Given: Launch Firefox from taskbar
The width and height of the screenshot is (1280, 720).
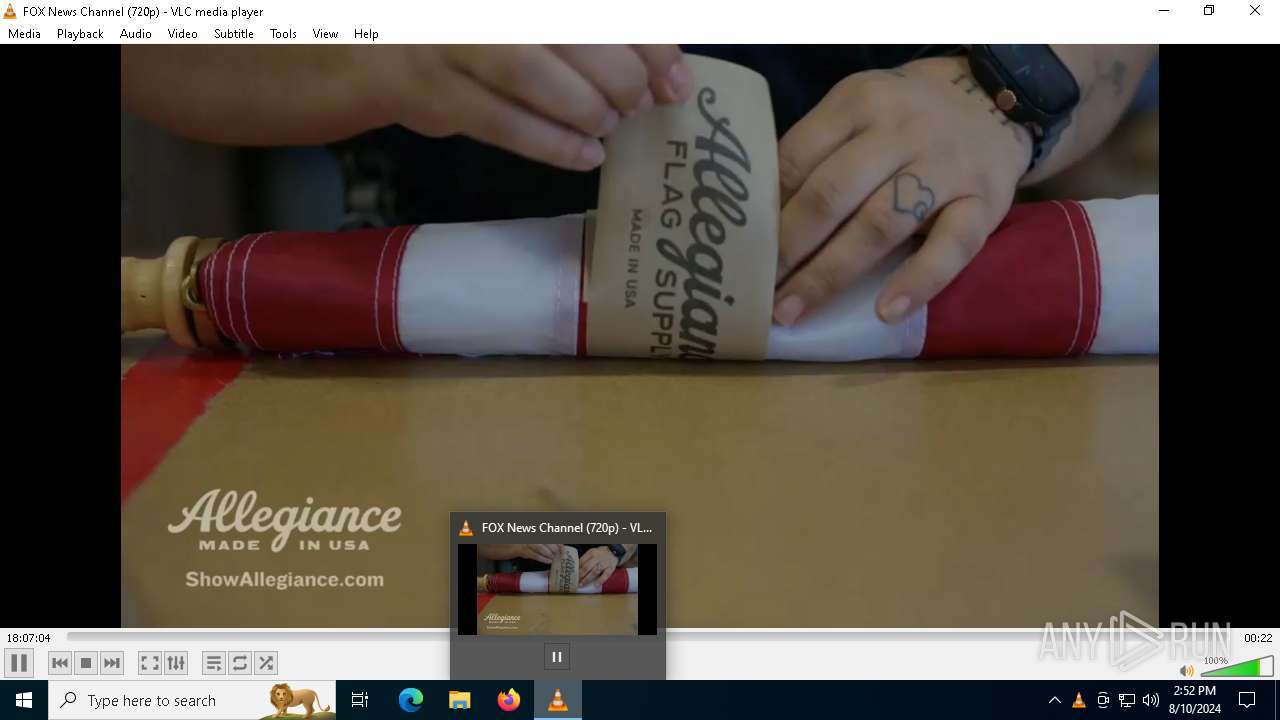Looking at the screenshot, I should click(x=509, y=700).
